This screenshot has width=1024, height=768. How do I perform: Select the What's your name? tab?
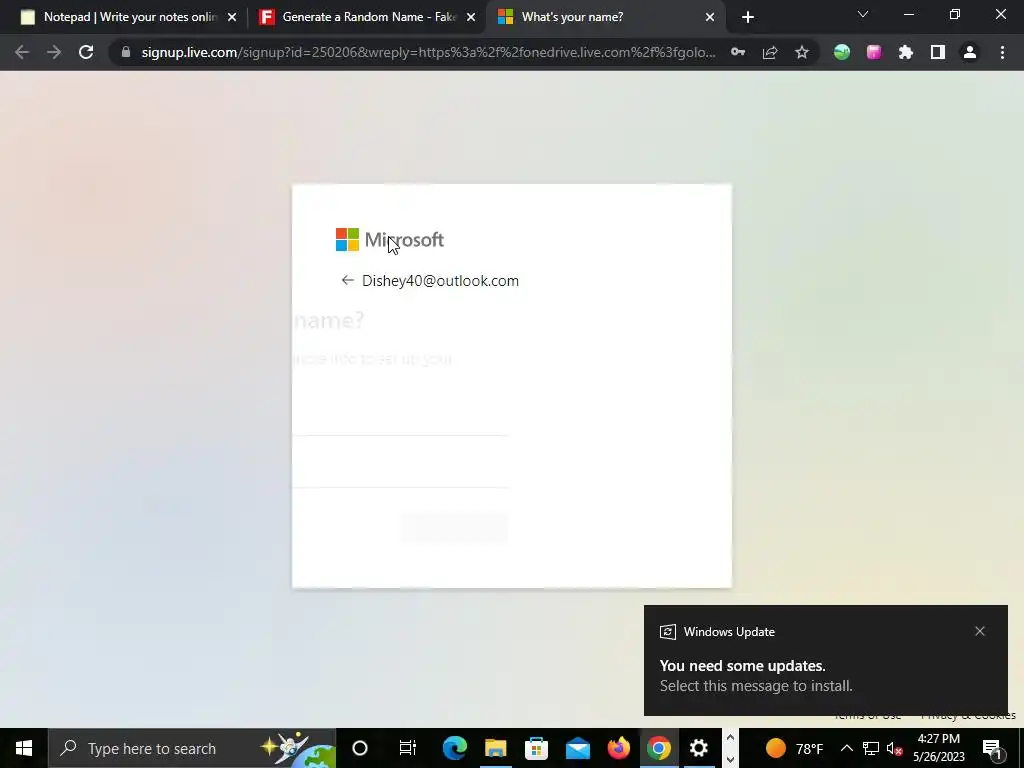[605, 17]
